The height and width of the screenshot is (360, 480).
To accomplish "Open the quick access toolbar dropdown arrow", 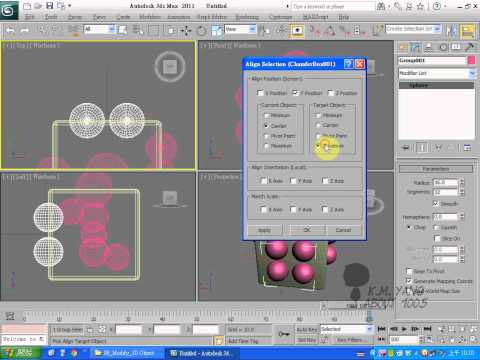I will 69,6.
